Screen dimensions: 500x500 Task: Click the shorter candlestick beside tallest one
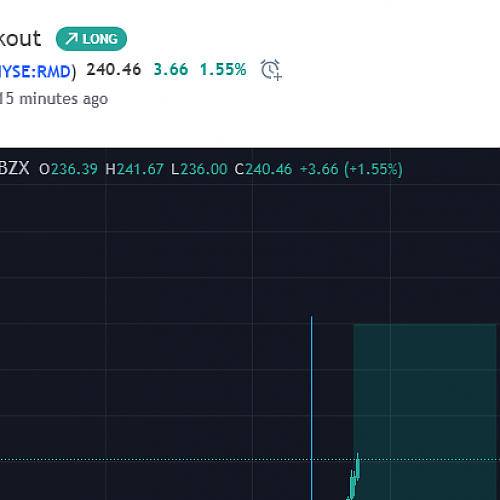[352, 484]
